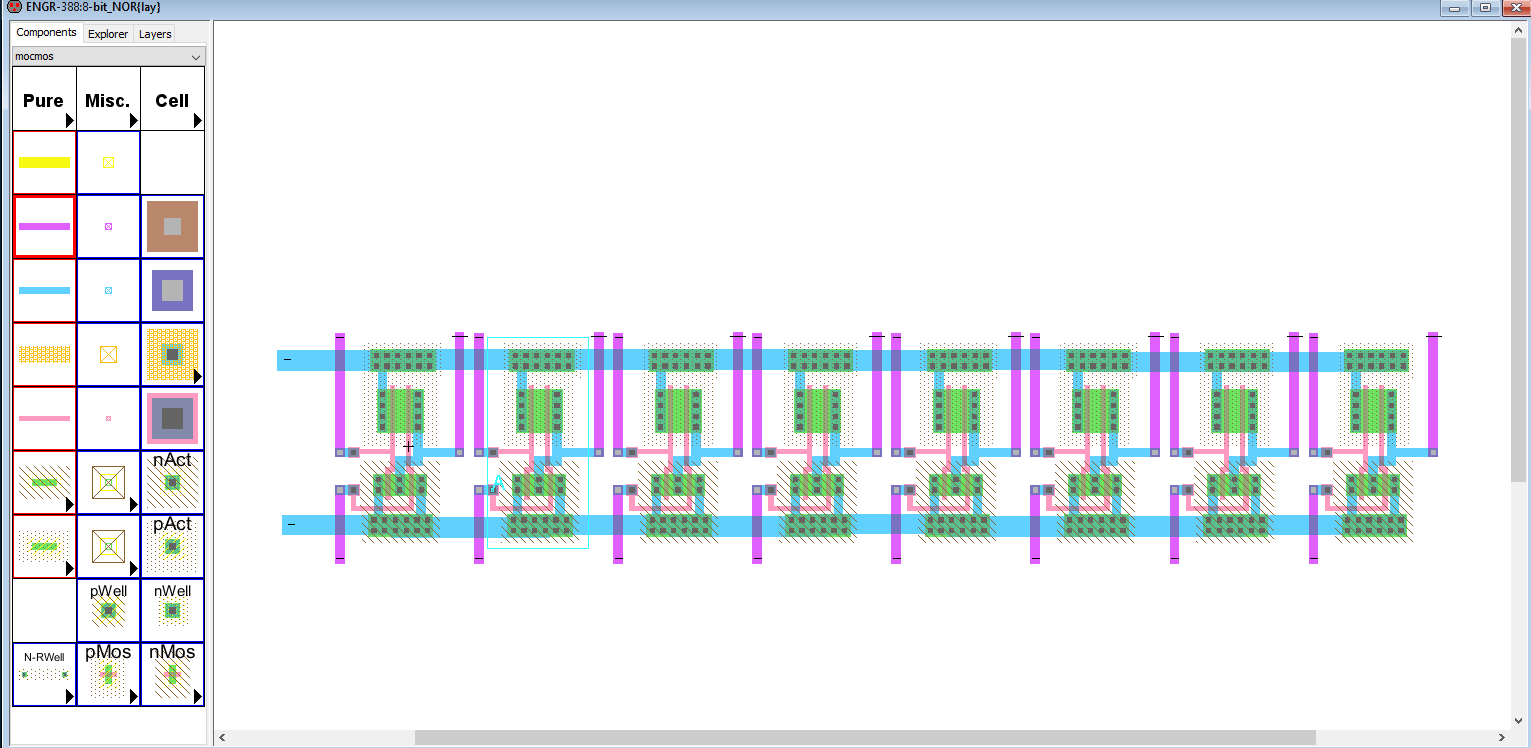
Task: Click the horizontal scrollbar left arrow
Action: coord(223,738)
